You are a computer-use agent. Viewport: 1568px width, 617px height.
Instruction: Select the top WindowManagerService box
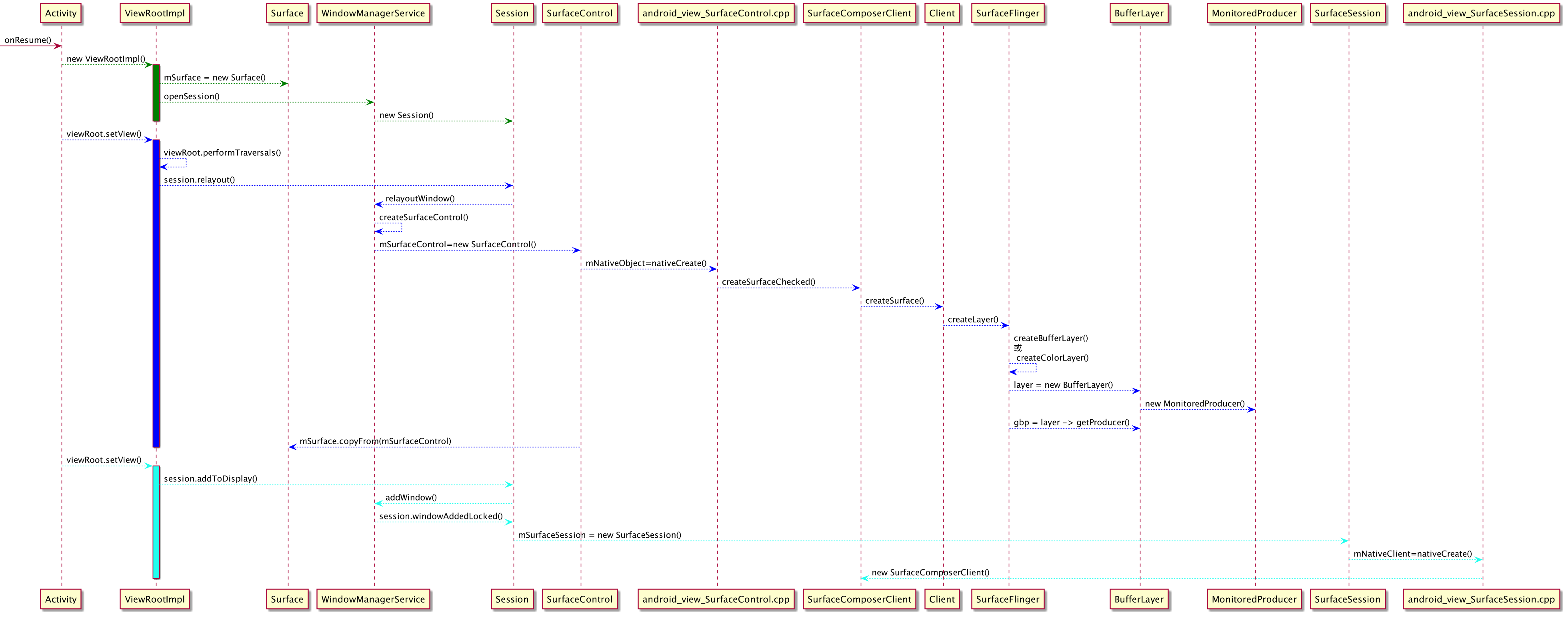pyautogui.click(x=373, y=13)
